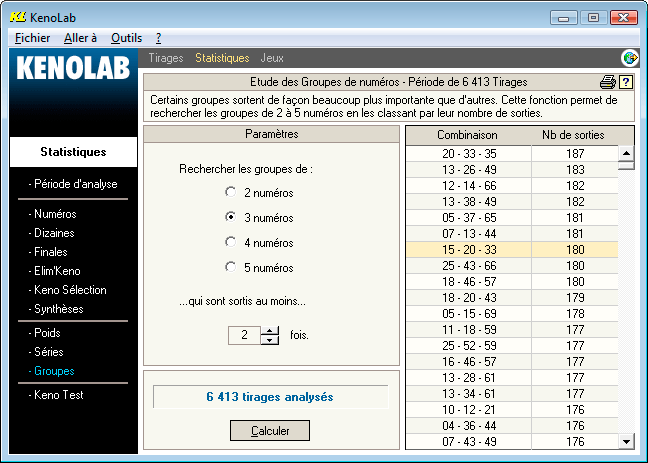The height and width of the screenshot is (463, 648).
Task: Go to Période d'analyse in sidebar
Action: point(75,184)
